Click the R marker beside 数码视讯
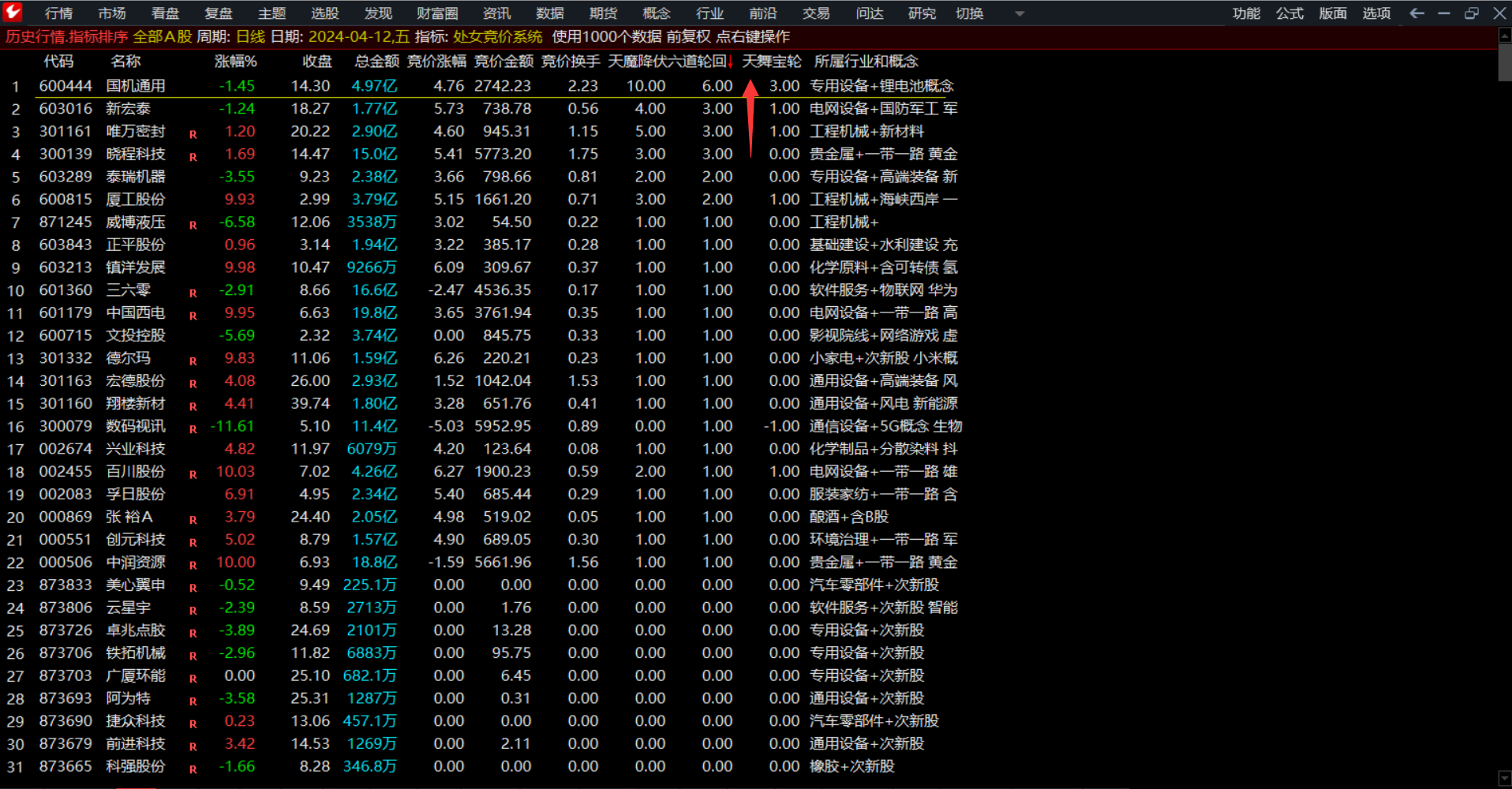This screenshot has width=1512, height=789. click(193, 429)
